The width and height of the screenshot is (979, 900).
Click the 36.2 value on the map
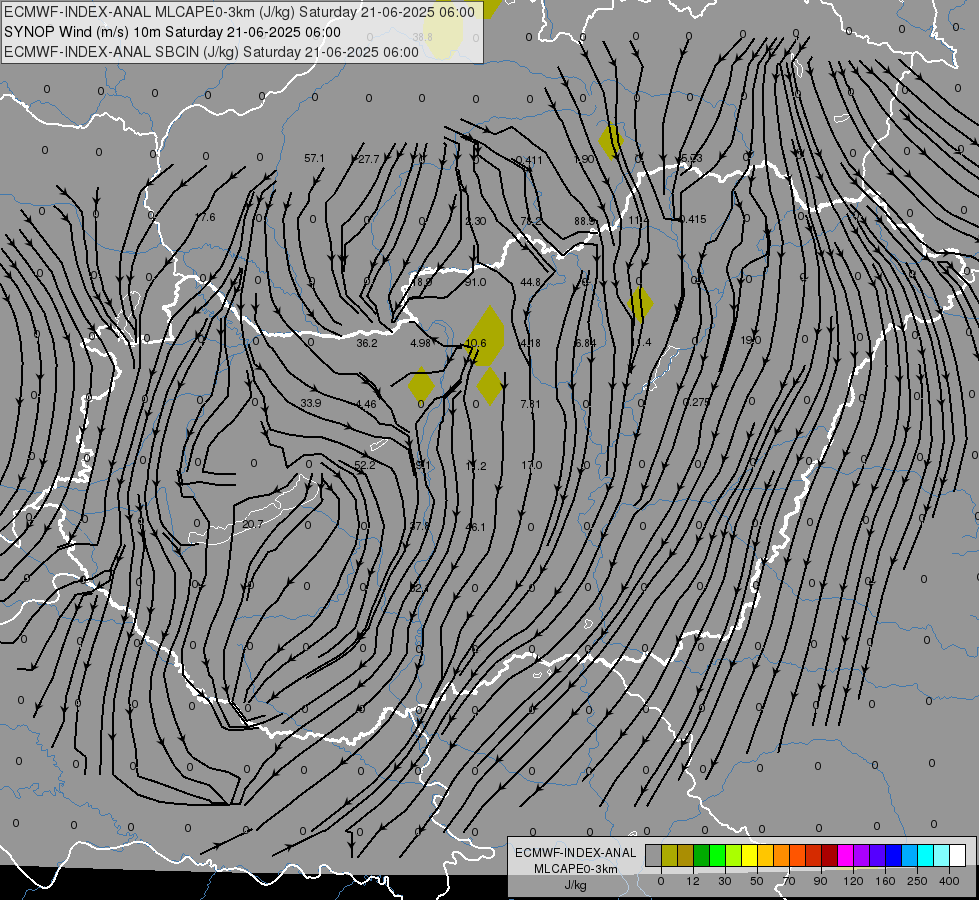[367, 343]
